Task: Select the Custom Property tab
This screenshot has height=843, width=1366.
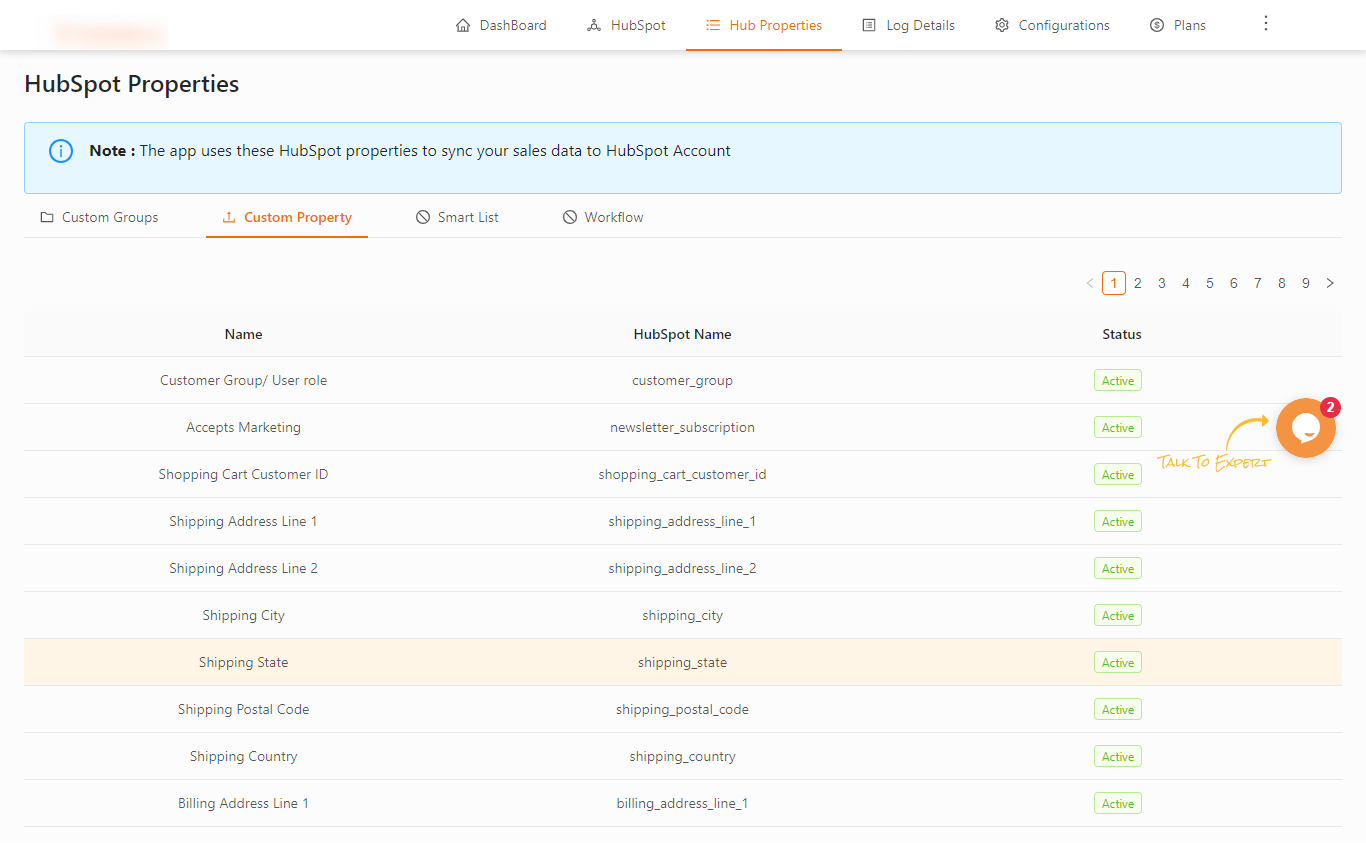Action: tap(287, 217)
